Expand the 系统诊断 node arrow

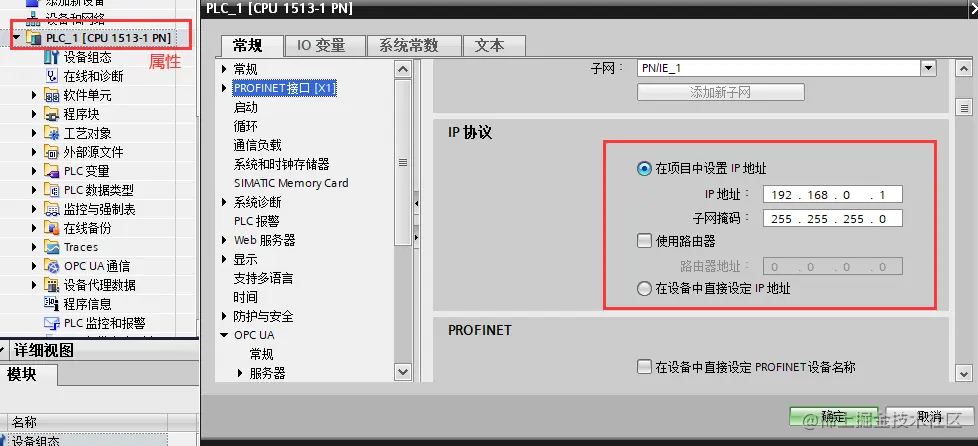click(x=225, y=202)
